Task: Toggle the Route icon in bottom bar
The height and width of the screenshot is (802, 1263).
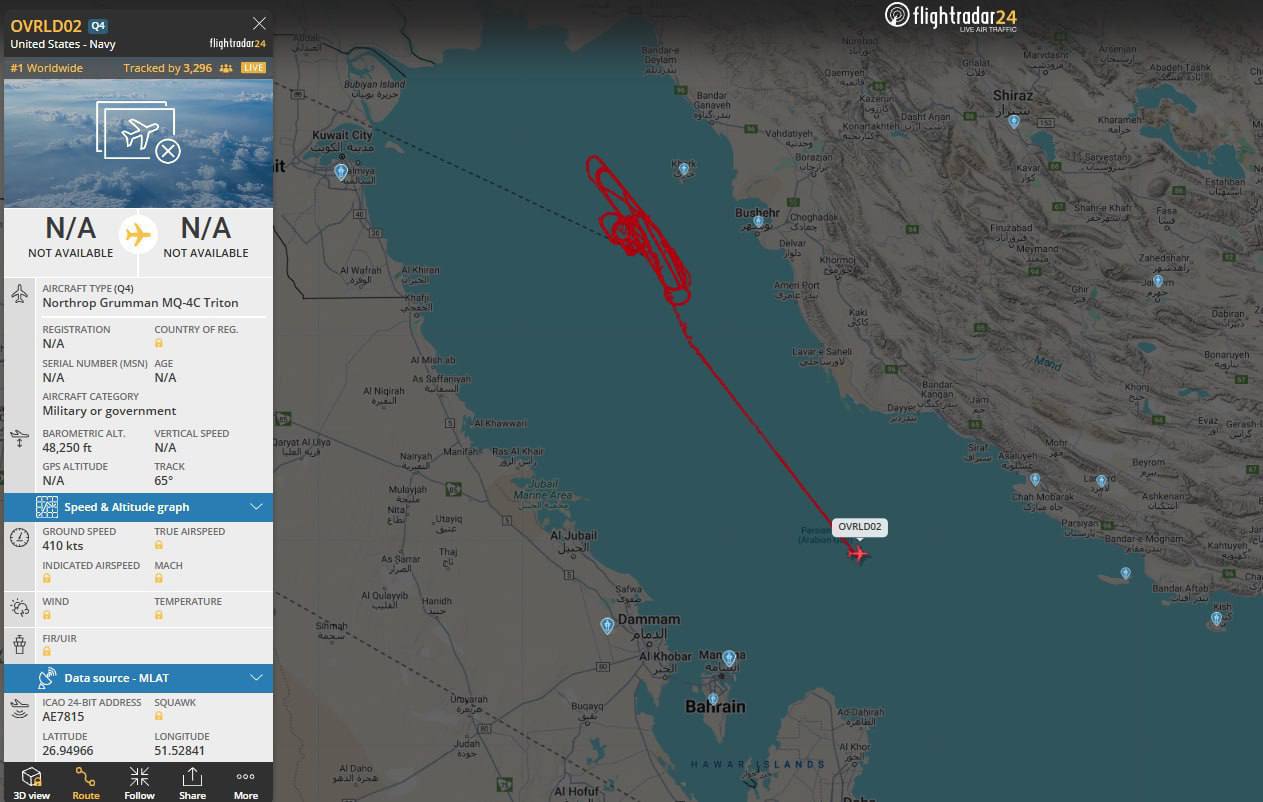Action: [x=86, y=782]
